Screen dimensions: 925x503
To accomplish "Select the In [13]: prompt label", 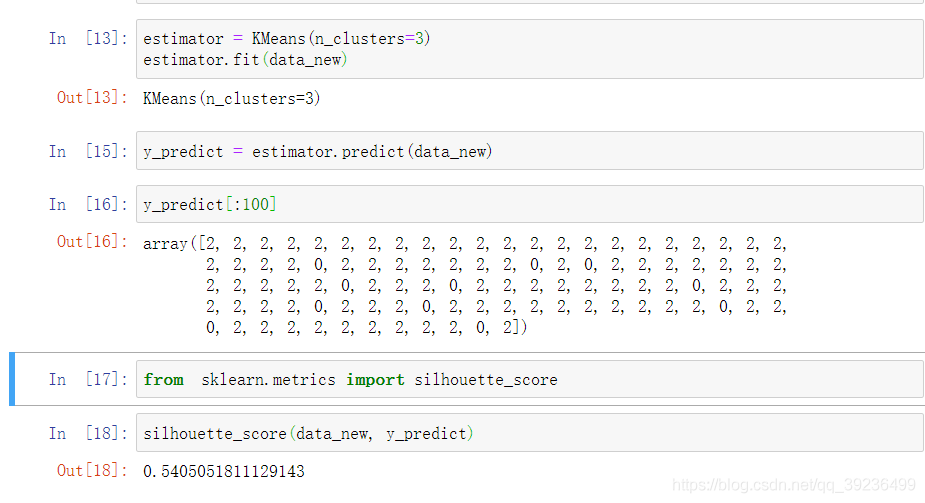I will [x=88, y=39].
